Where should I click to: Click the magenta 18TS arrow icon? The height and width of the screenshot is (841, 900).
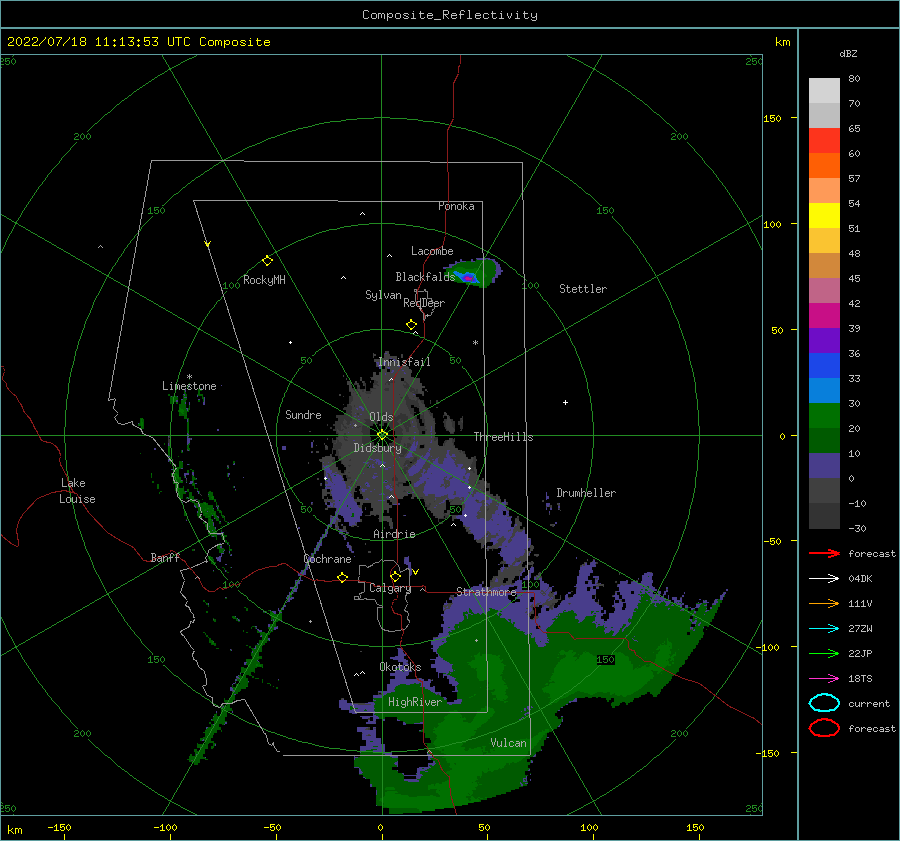(x=824, y=679)
